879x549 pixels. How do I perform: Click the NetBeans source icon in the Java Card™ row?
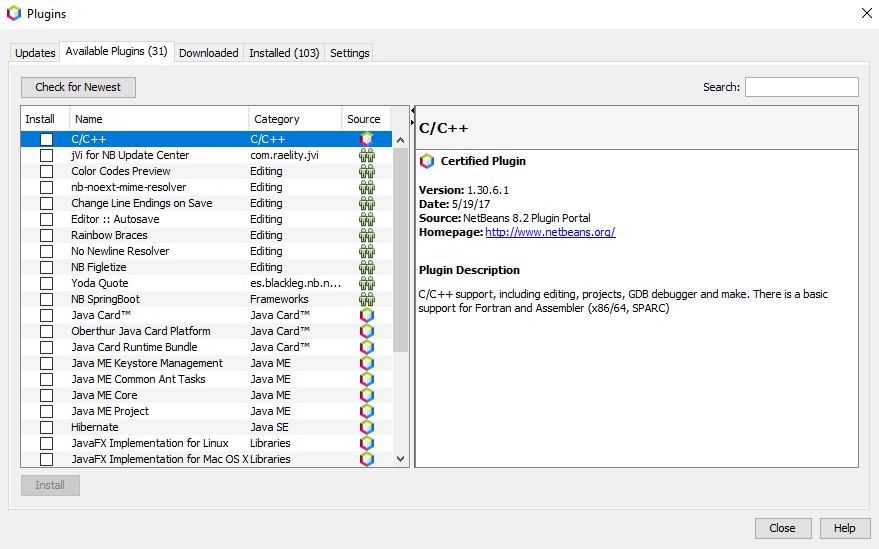click(x=367, y=315)
